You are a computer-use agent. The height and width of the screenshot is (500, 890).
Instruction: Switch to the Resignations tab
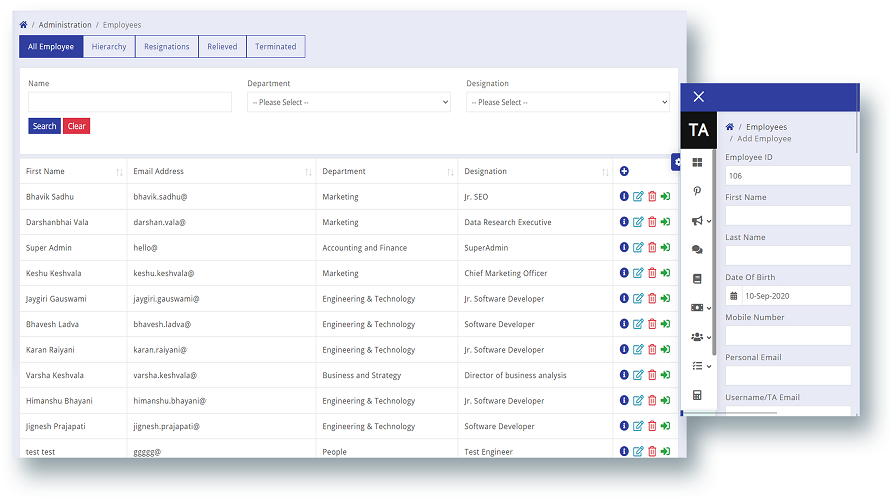(x=166, y=47)
